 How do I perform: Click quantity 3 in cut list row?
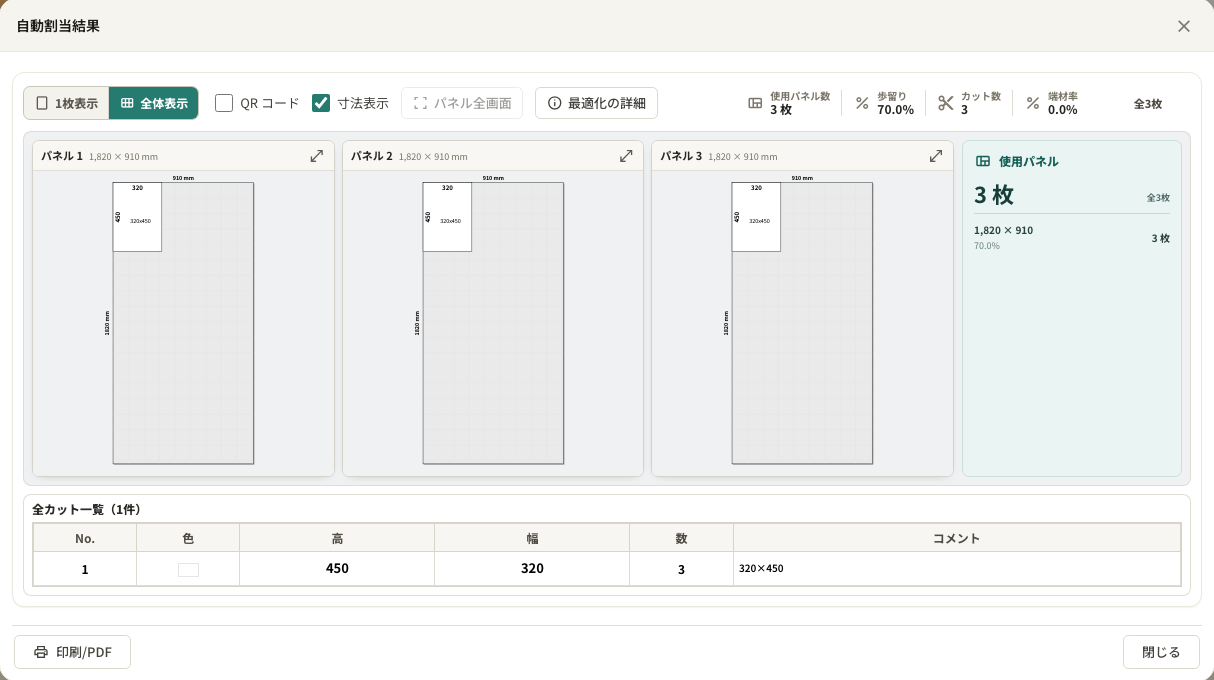[x=681, y=569]
